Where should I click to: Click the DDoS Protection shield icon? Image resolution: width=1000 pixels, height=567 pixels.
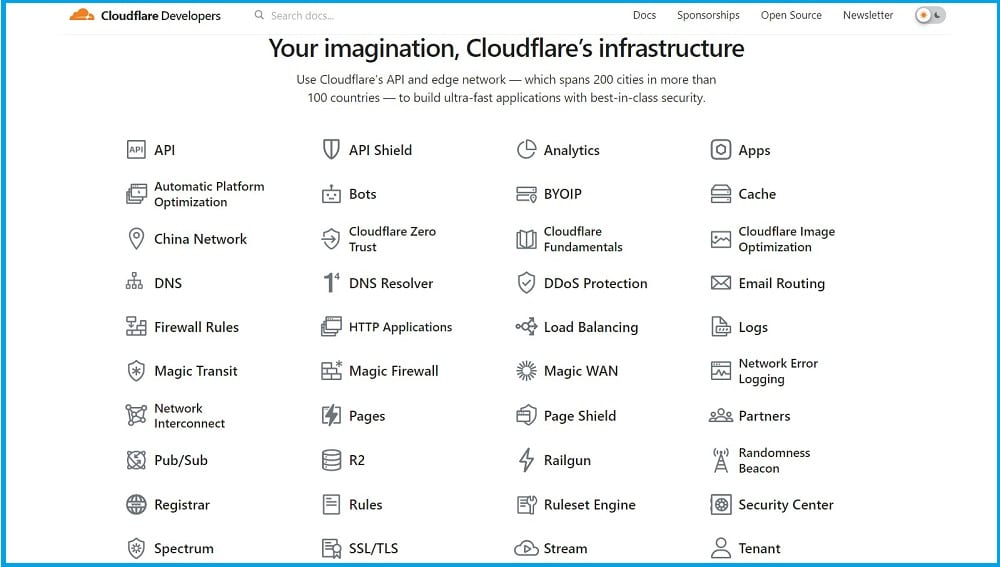coord(526,283)
